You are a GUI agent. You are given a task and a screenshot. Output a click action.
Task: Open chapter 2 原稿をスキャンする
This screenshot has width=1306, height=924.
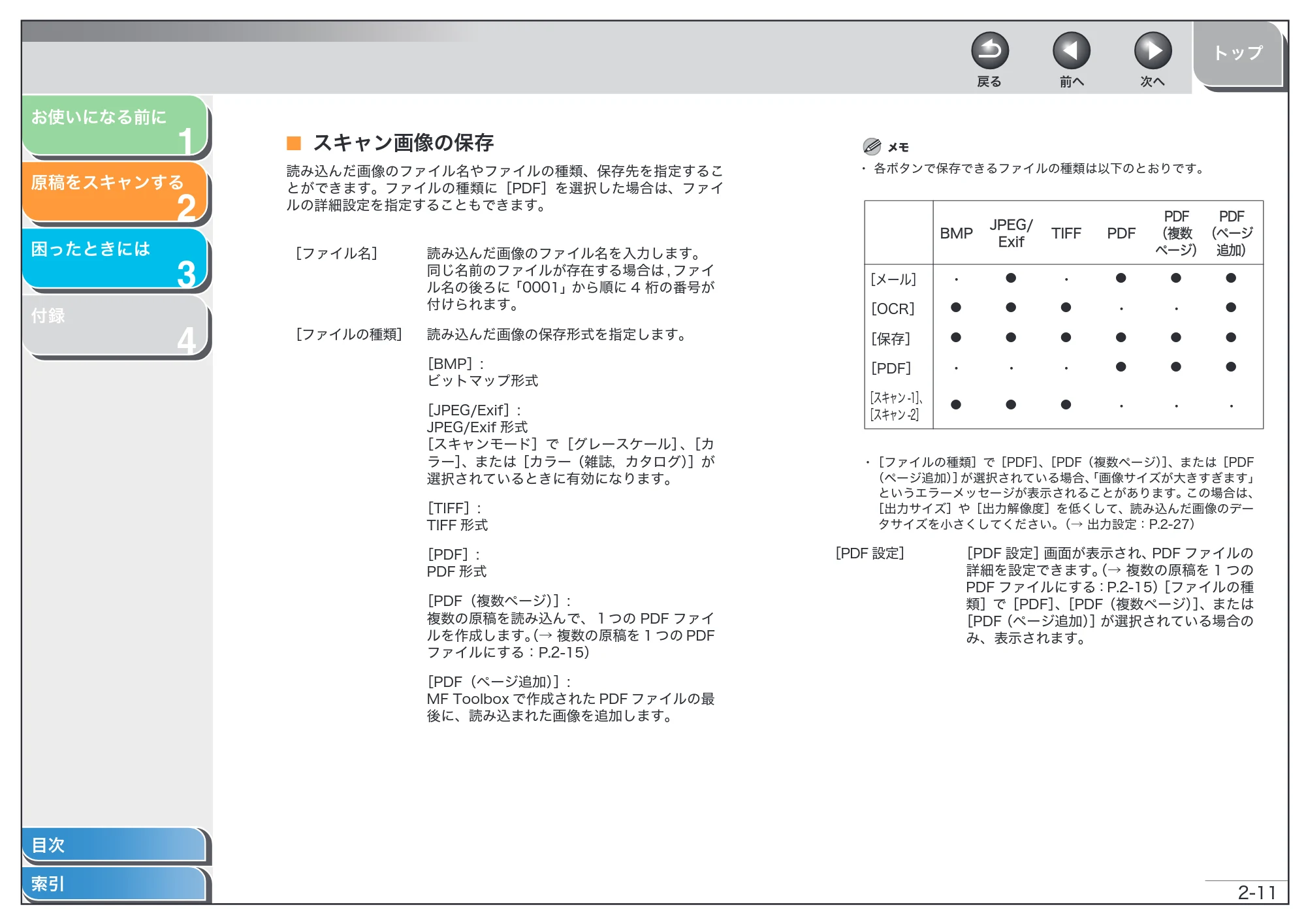tap(114, 192)
